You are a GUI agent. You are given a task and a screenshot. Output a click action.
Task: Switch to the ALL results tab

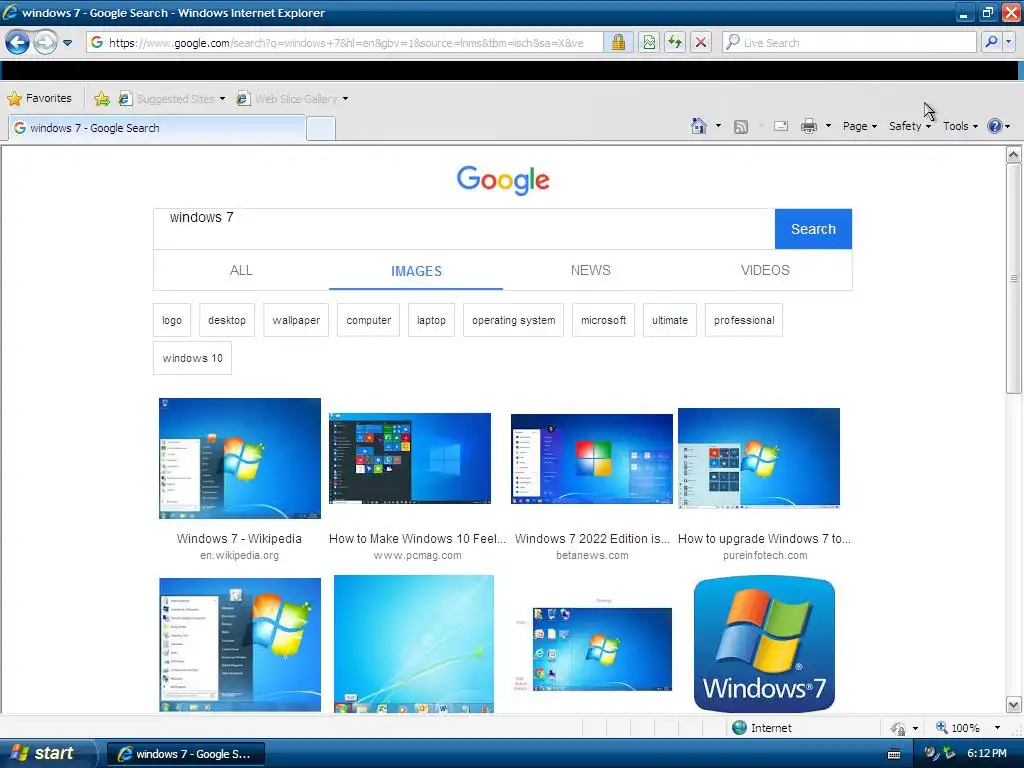tap(241, 270)
